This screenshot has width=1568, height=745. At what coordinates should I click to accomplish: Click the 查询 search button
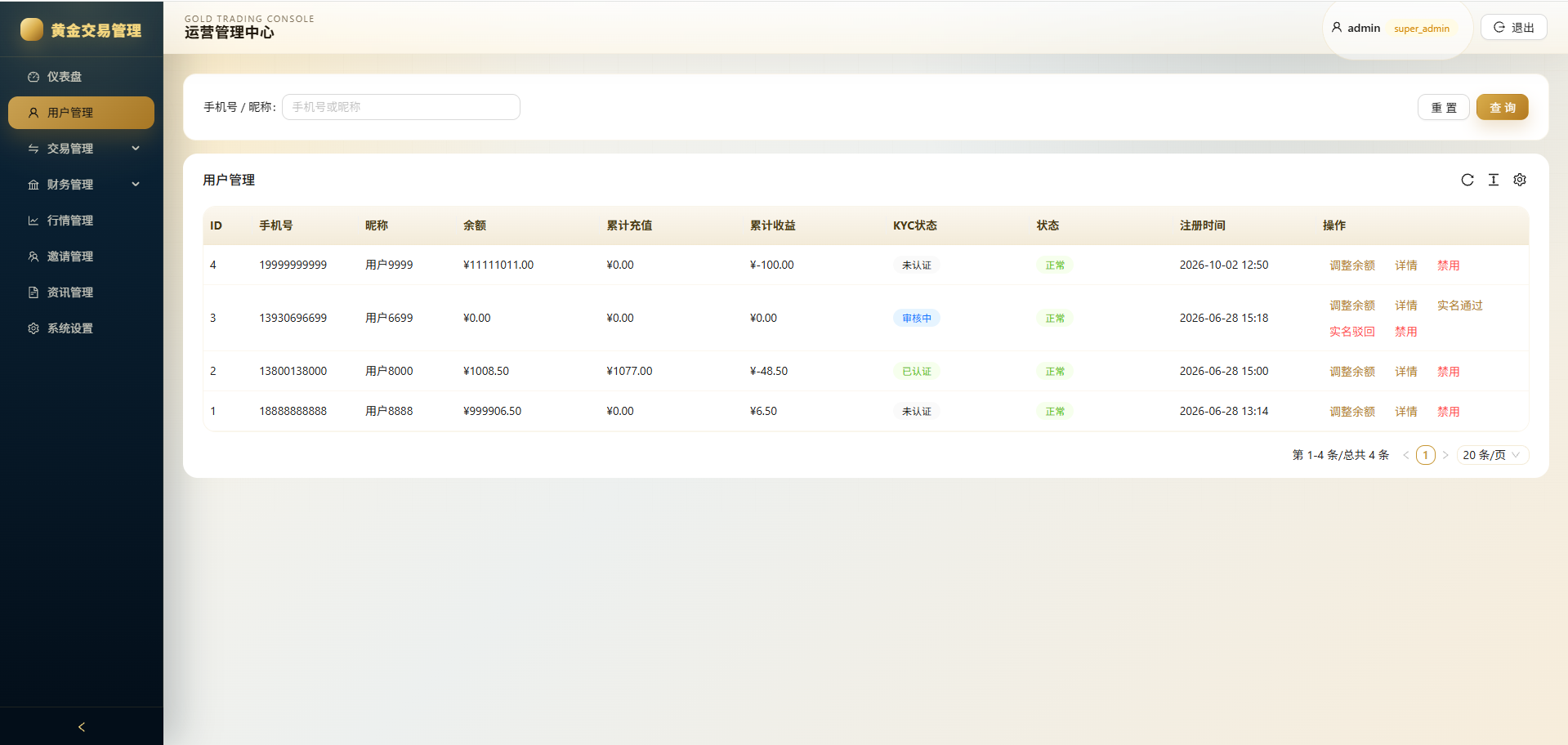point(1502,107)
